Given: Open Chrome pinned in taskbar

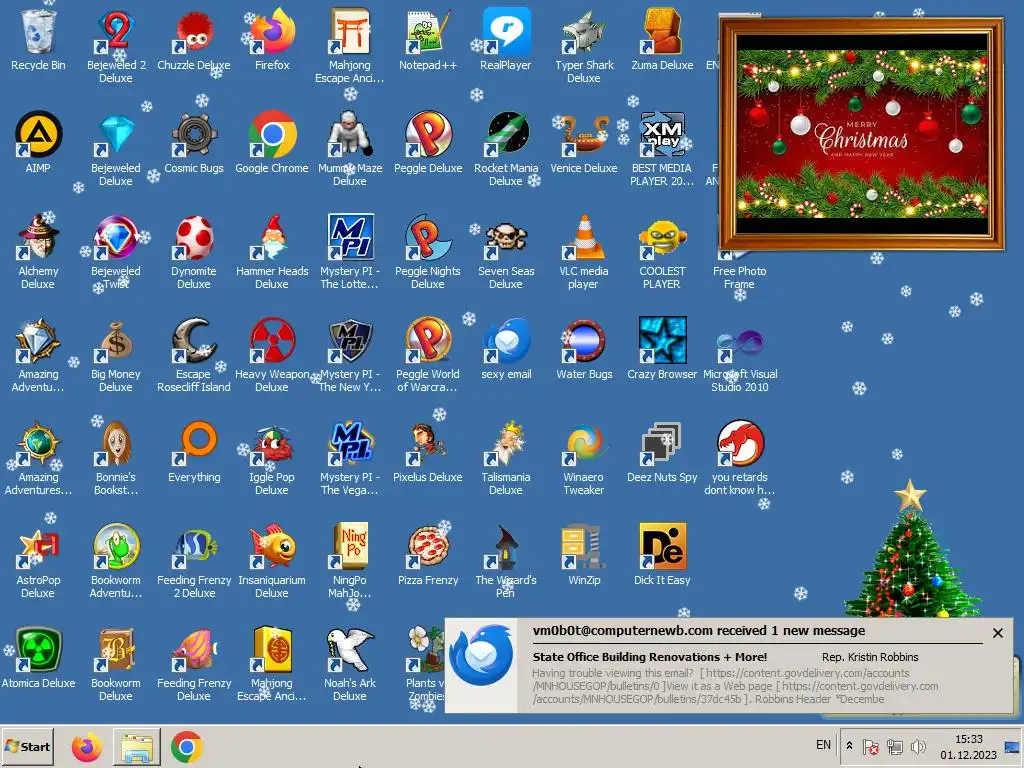Looking at the screenshot, I should pyautogui.click(x=187, y=747).
